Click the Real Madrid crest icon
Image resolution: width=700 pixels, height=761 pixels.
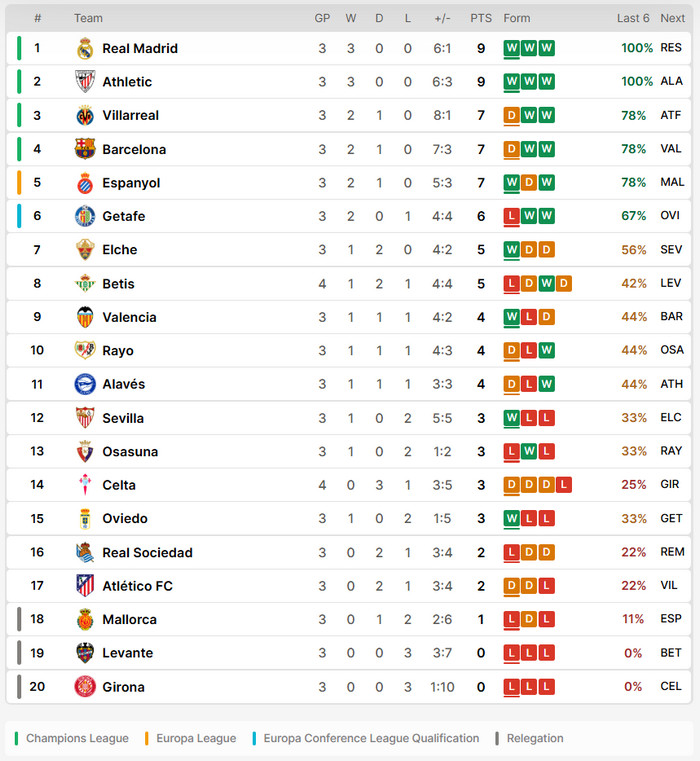click(85, 49)
